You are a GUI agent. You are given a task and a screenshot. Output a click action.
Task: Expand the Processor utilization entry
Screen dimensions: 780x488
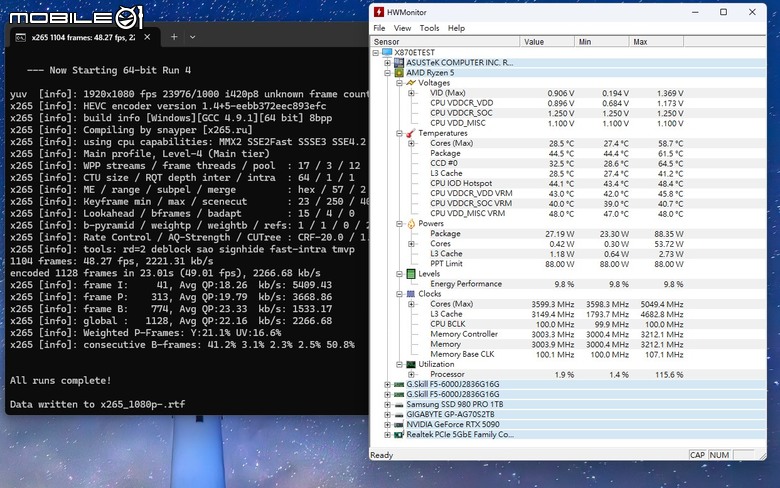tap(411, 375)
